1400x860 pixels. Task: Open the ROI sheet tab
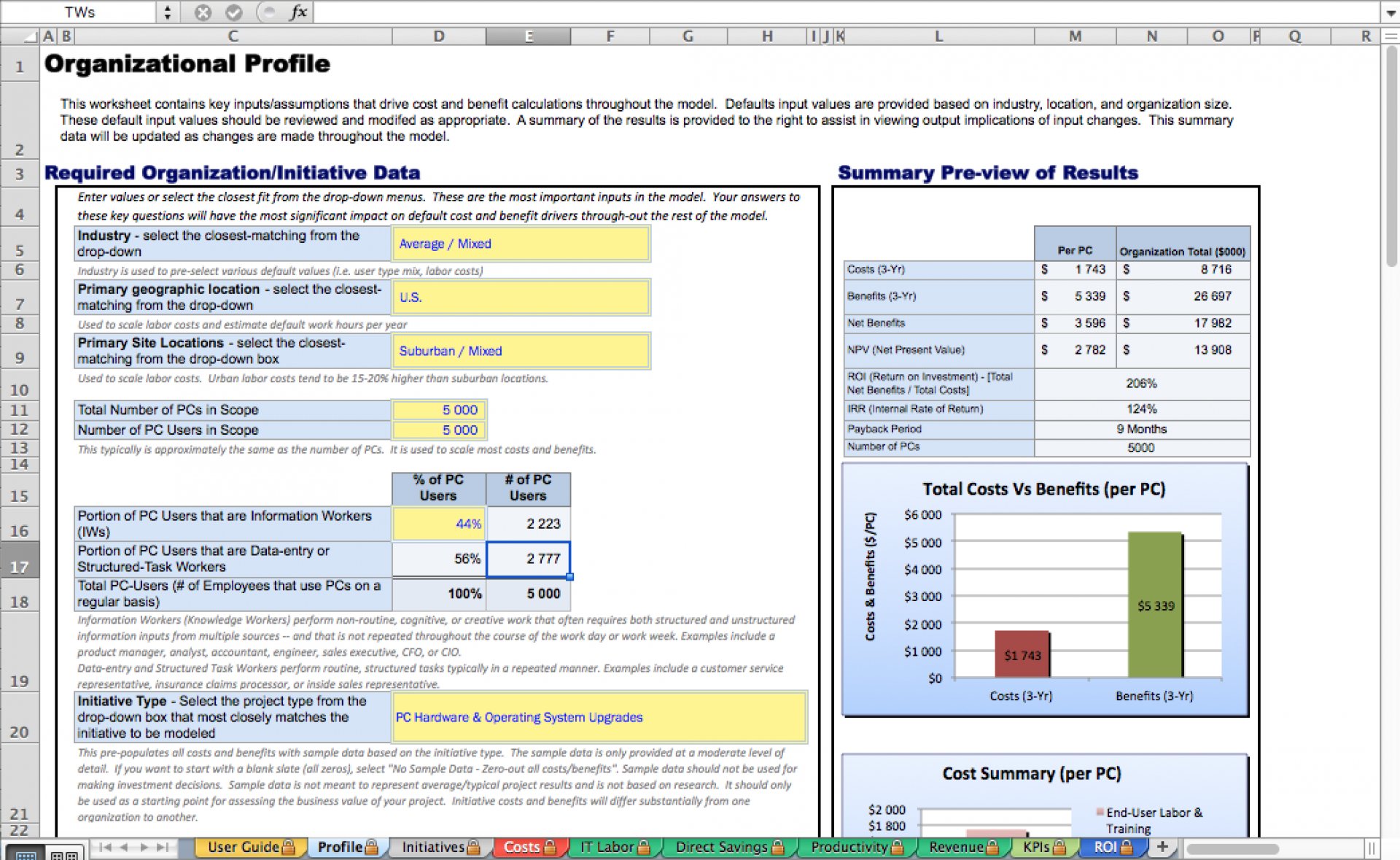pyautogui.click(x=1113, y=847)
